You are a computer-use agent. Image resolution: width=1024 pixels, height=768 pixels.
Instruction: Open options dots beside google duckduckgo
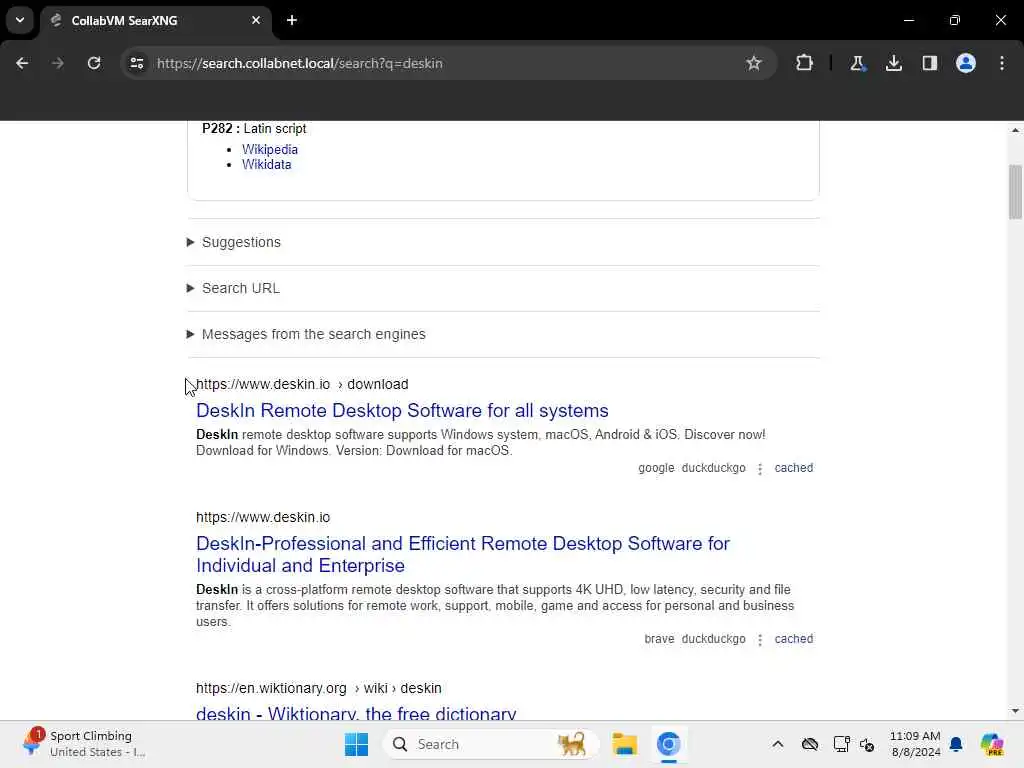coord(760,469)
